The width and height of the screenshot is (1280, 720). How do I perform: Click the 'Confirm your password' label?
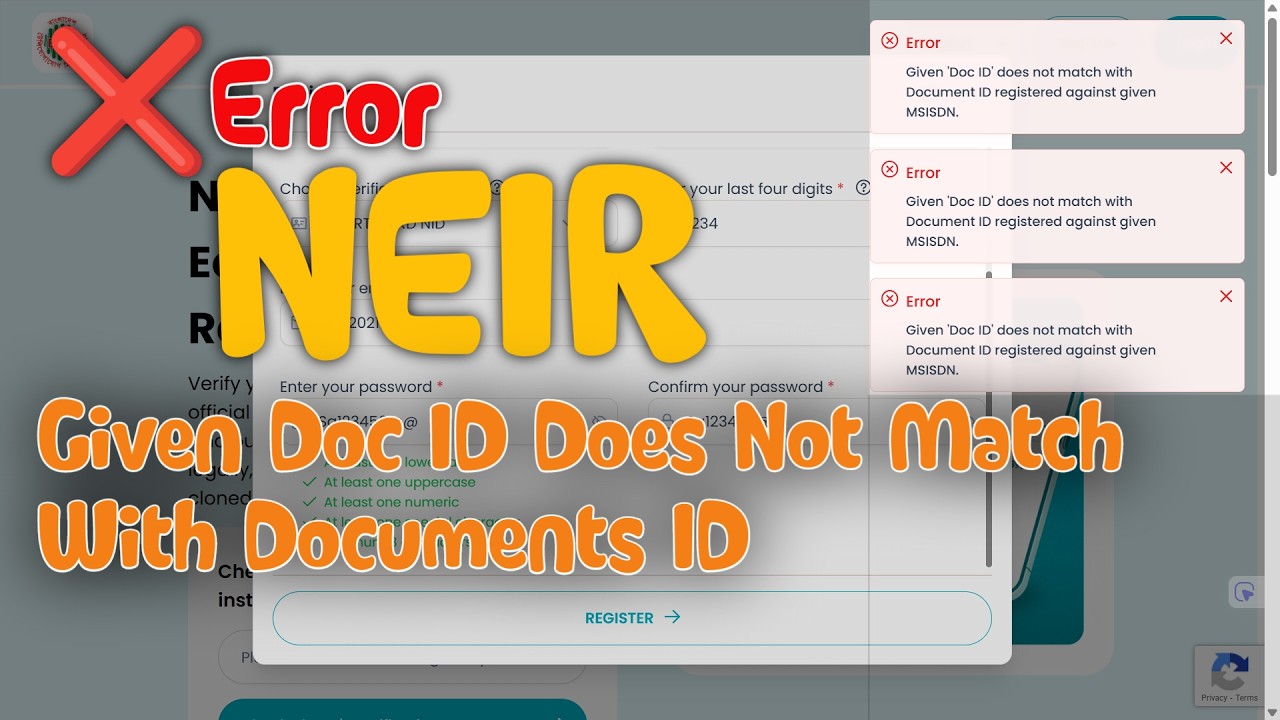(x=735, y=387)
